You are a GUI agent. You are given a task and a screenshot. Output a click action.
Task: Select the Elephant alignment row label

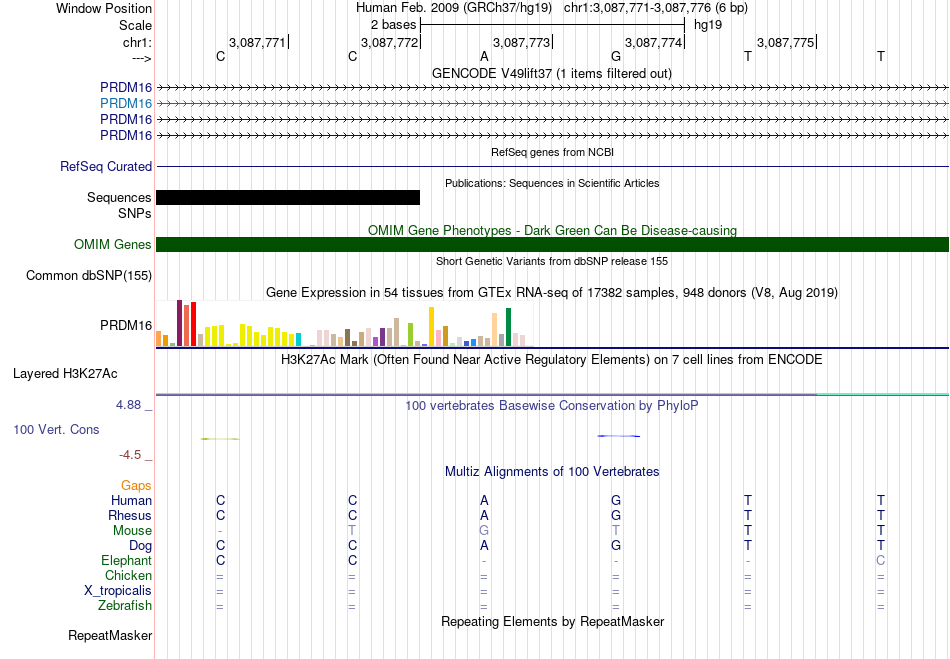pyautogui.click(x=126, y=560)
